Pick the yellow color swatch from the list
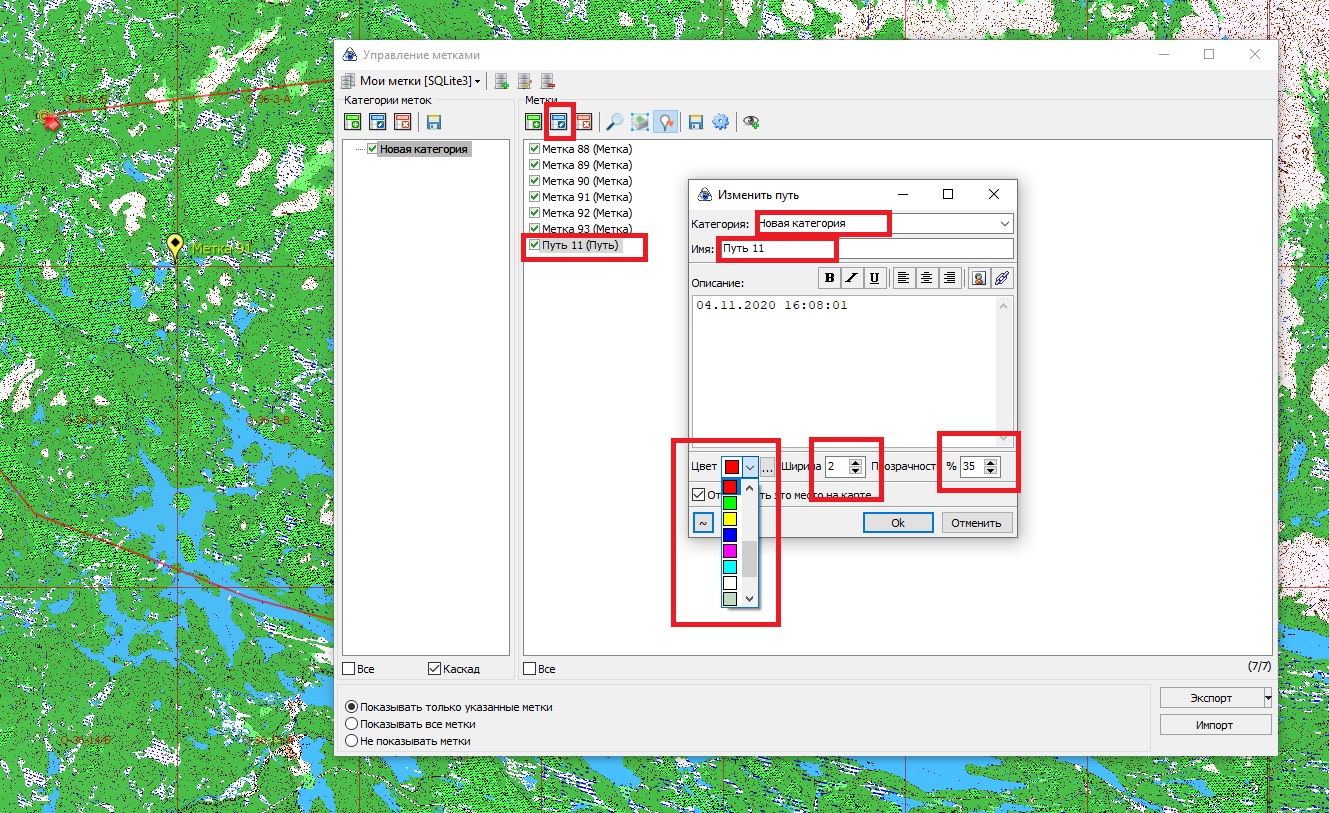1329x813 pixels. [730, 519]
